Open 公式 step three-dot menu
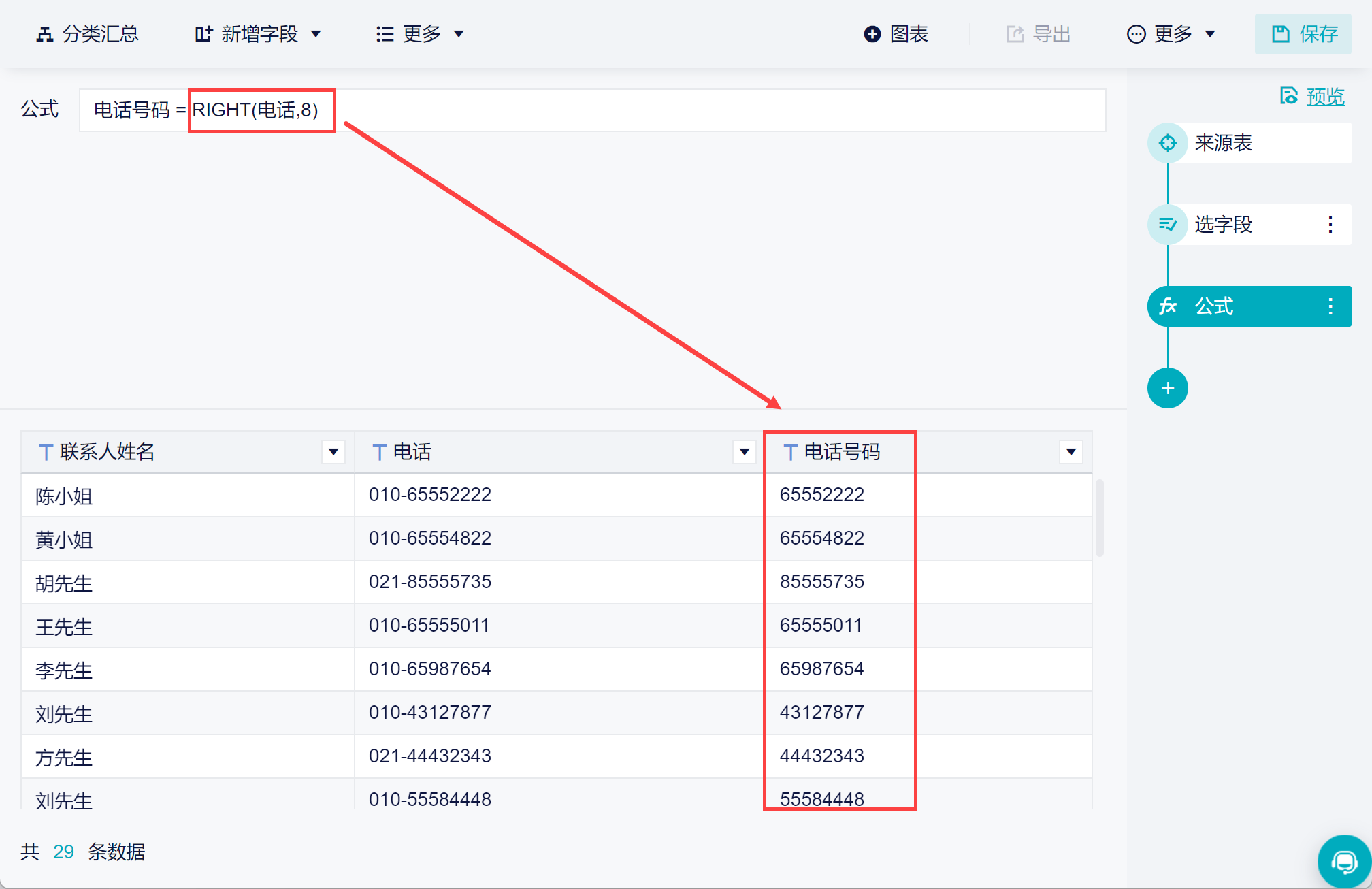1372x889 pixels. [x=1330, y=306]
